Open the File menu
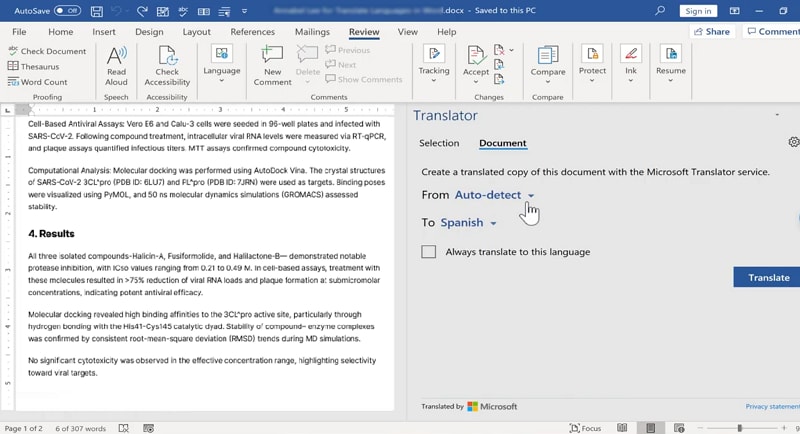Viewport: 800px width, 434px height. [x=19, y=32]
